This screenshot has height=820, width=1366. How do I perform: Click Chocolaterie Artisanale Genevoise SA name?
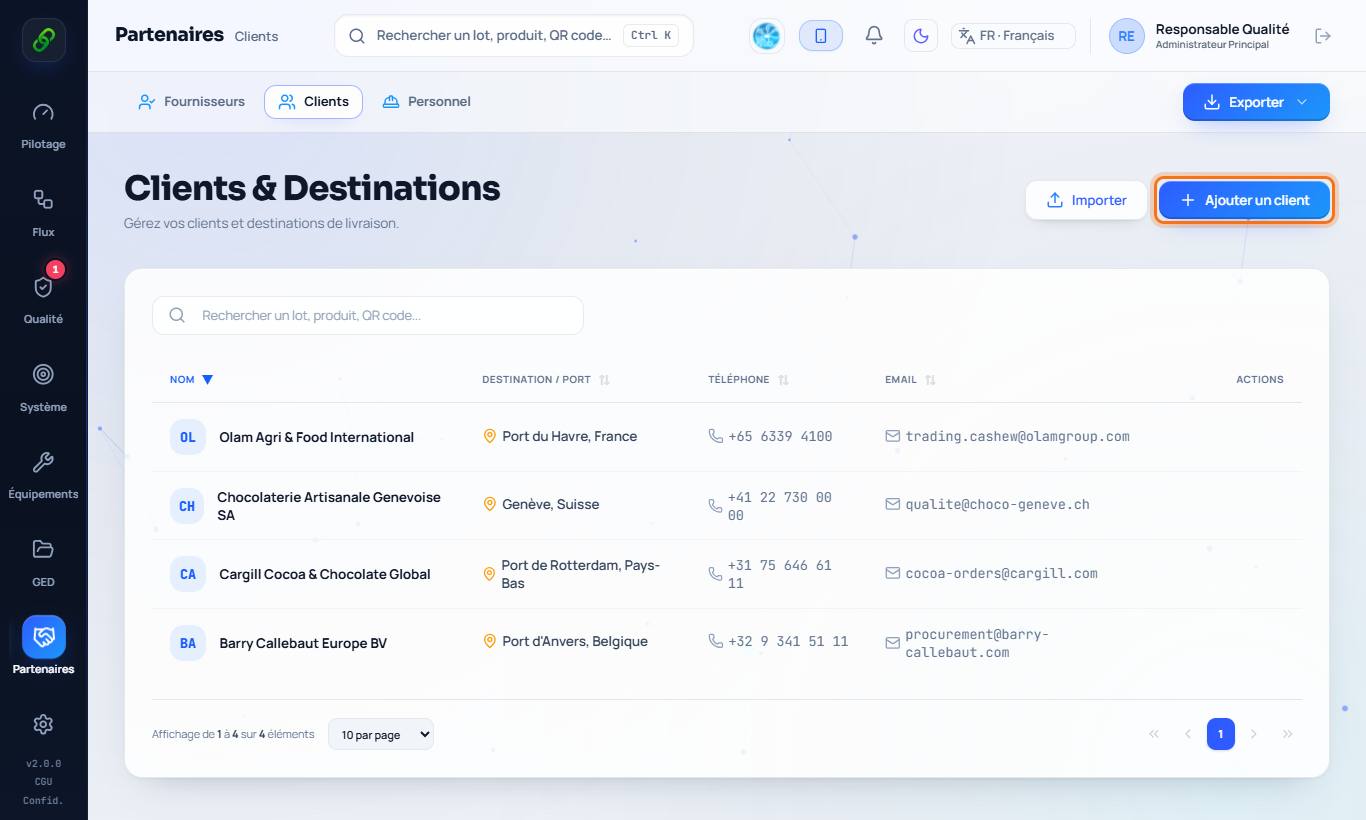329,506
